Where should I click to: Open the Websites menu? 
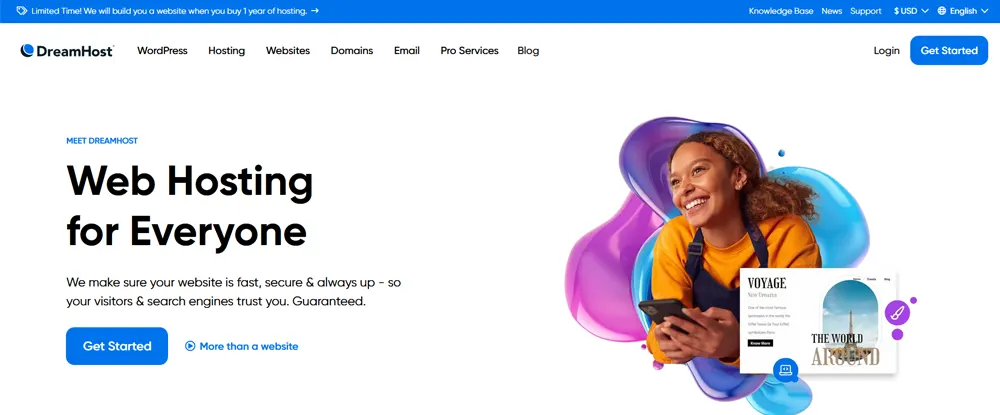click(x=288, y=50)
